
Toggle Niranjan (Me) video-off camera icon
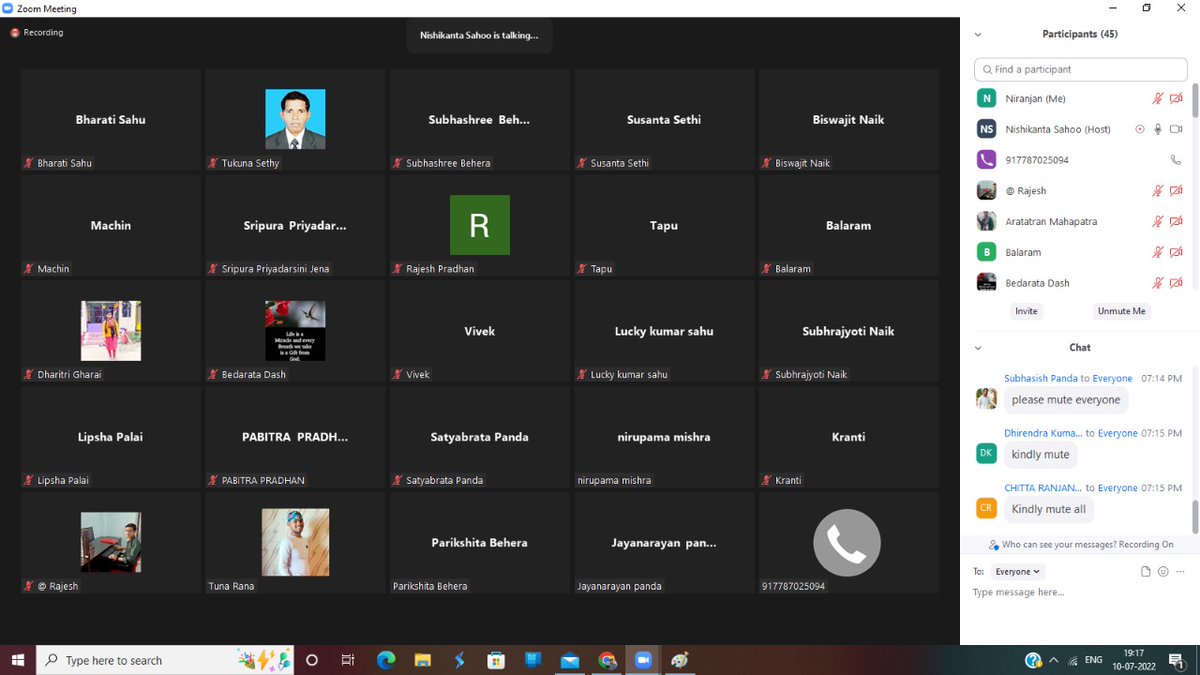[1176, 98]
